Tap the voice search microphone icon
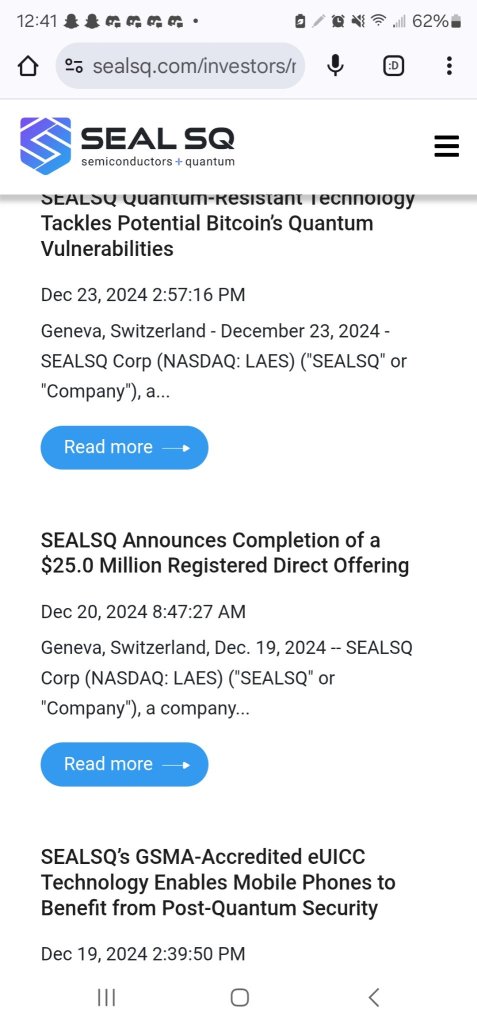The height and width of the screenshot is (1024, 477). click(335, 65)
